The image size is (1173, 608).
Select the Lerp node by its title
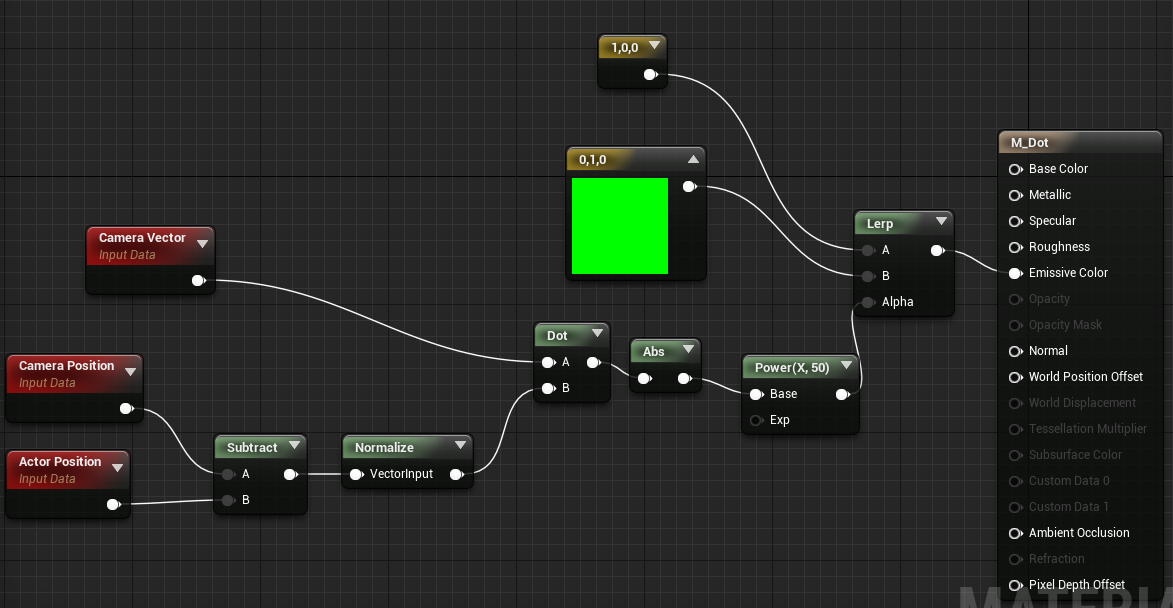[880, 224]
